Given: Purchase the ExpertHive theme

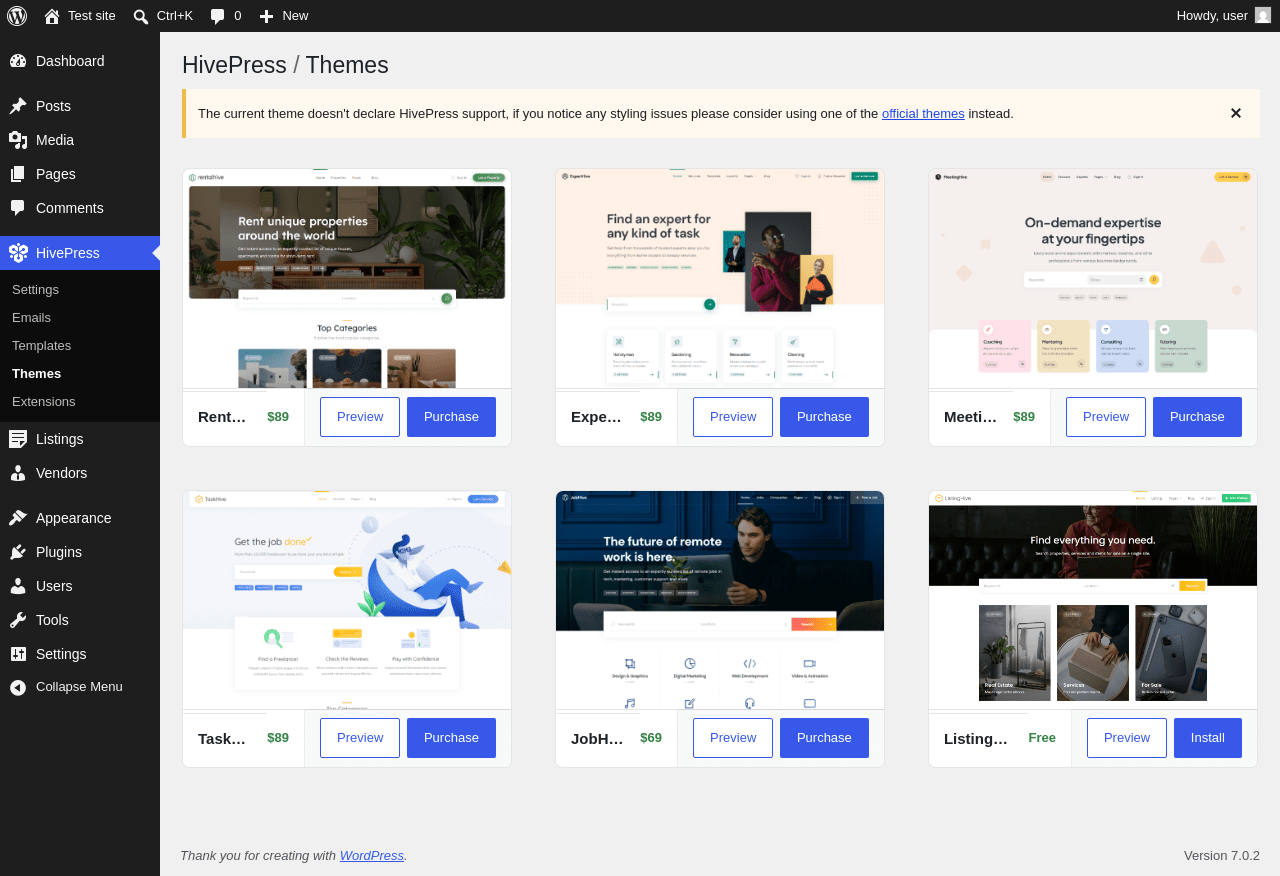Looking at the screenshot, I should (x=824, y=417).
